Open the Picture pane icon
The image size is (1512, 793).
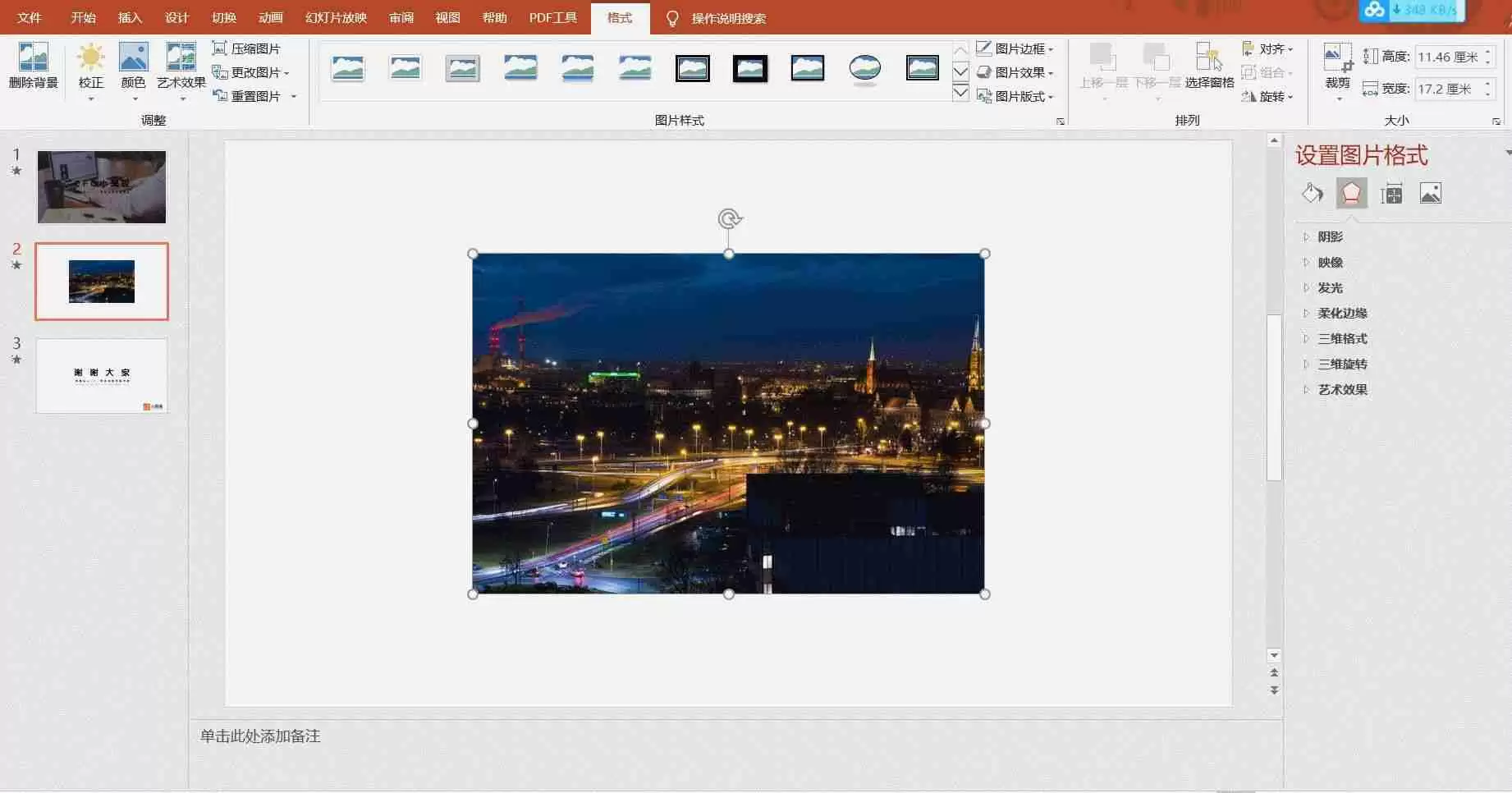[x=1430, y=194]
